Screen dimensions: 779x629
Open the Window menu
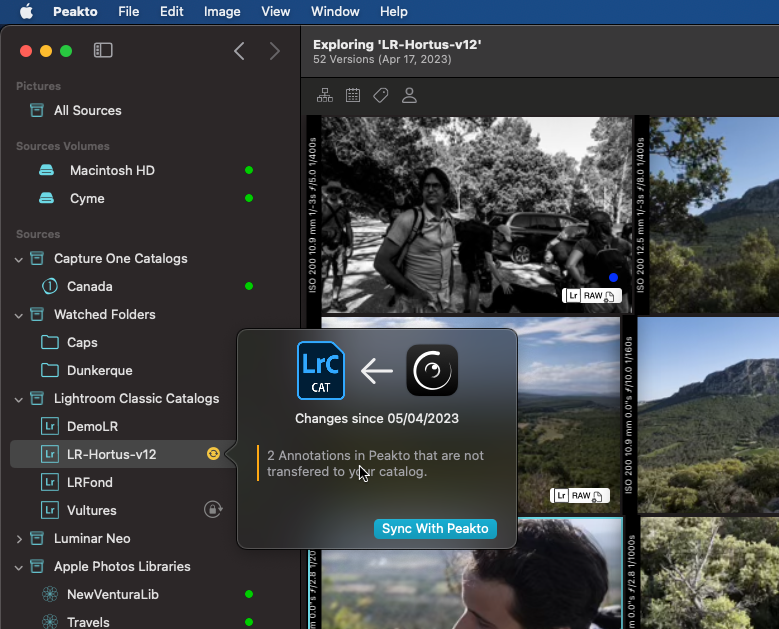pyautogui.click(x=335, y=11)
